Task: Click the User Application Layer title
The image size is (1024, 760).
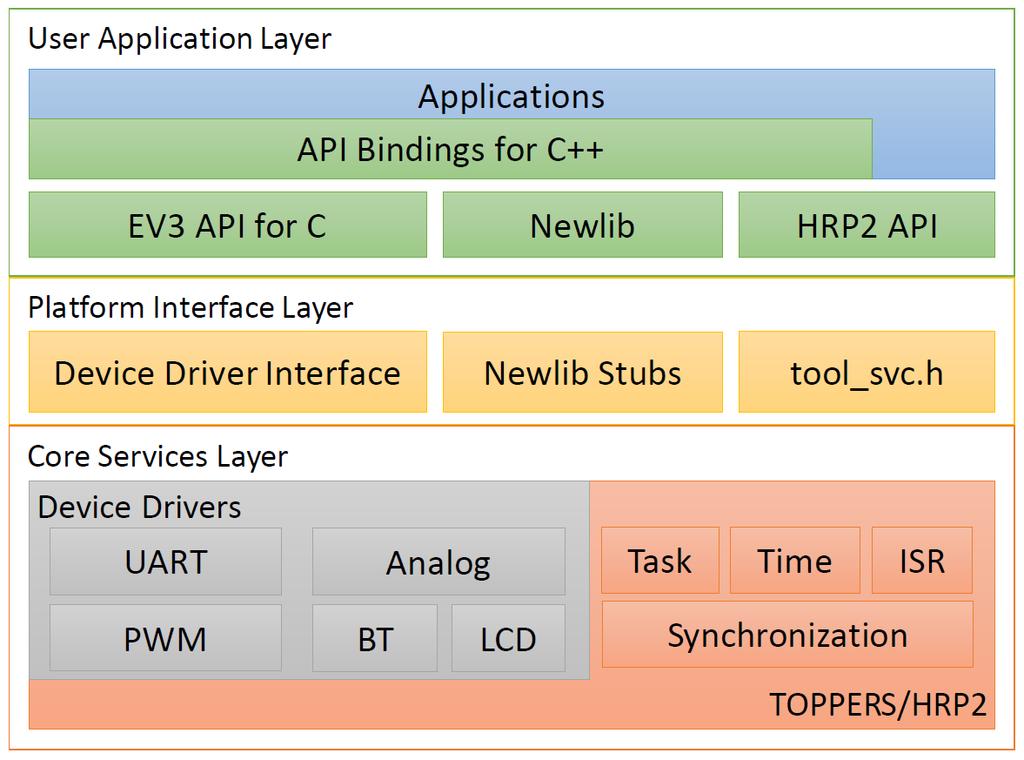Action: pyautogui.click(x=180, y=39)
